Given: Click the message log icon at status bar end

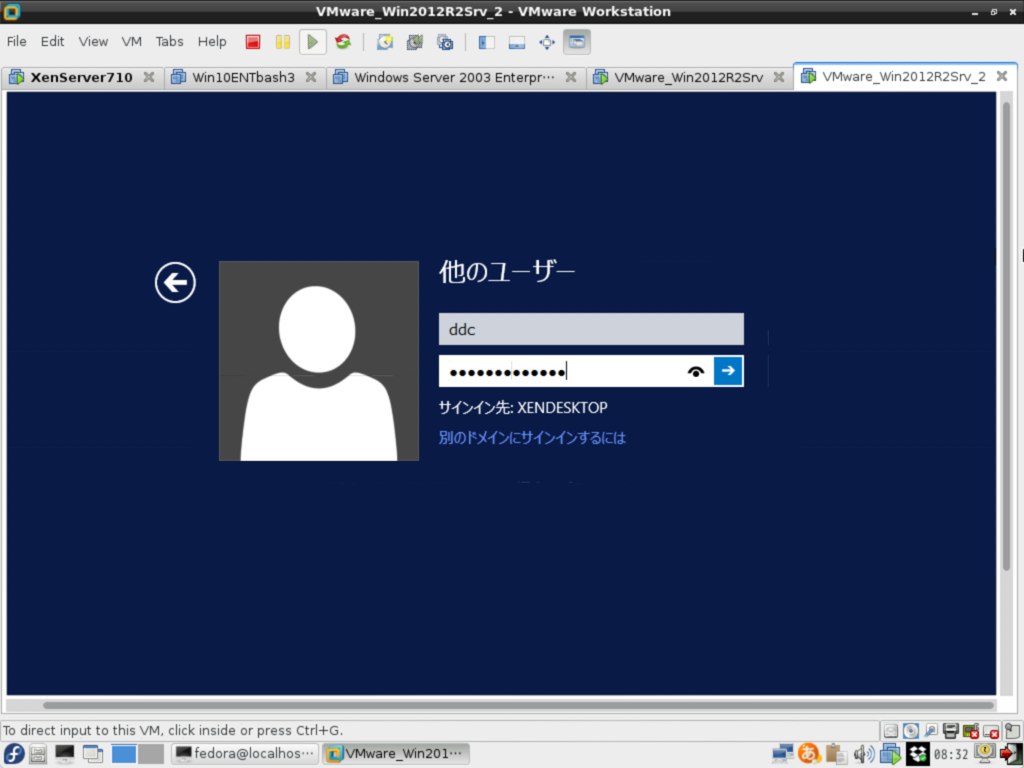Looking at the screenshot, I should tap(1012, 731).
